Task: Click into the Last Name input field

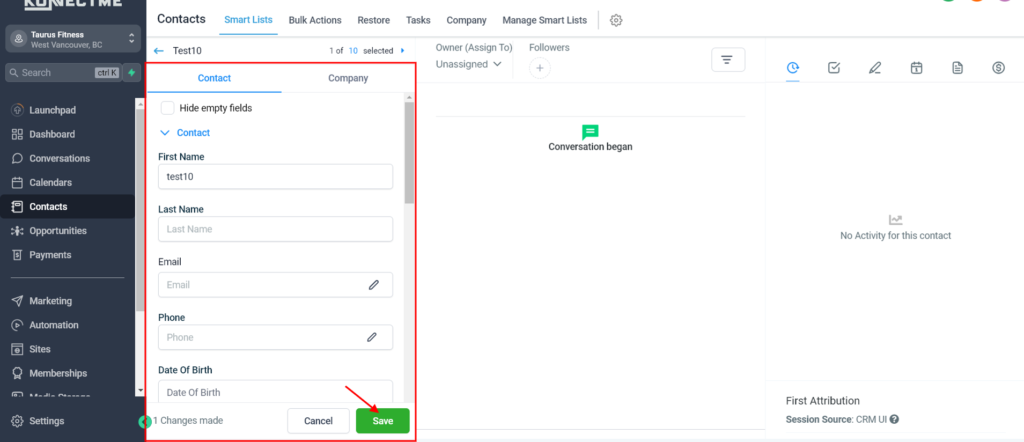Action: pos(275,229)
